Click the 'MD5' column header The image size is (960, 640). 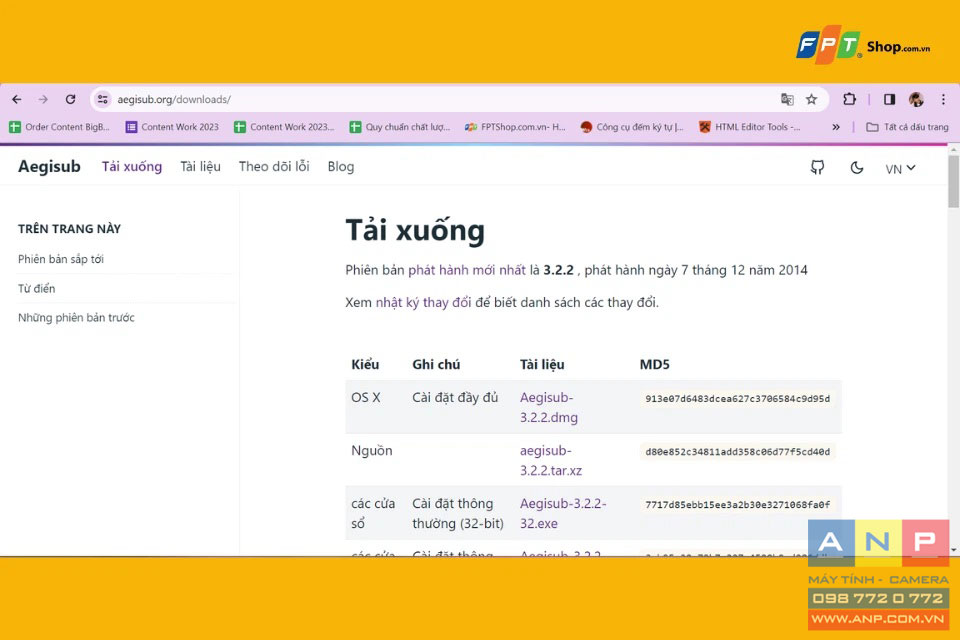(654, 364)
